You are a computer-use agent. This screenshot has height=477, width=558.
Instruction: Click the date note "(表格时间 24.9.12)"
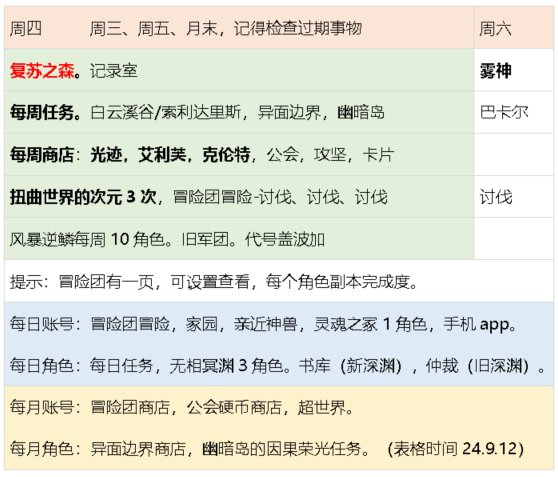(456, 449)
